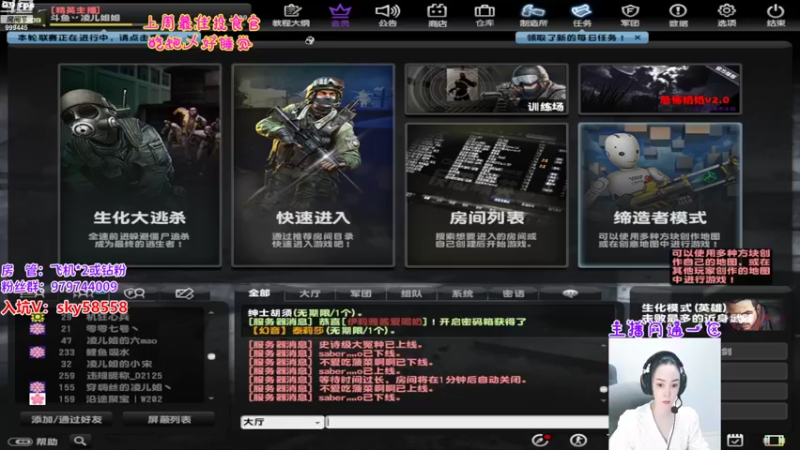800x450 pixels.
Task: Switch chat to the 系统 tab
Action: (x=462, y=294)
